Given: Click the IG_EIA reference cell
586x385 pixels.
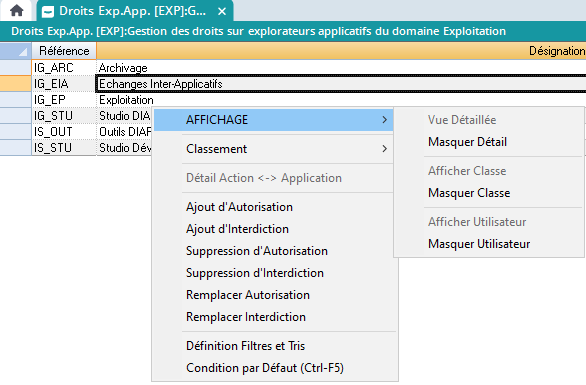Looking at the screenshot, I should 64,84.
